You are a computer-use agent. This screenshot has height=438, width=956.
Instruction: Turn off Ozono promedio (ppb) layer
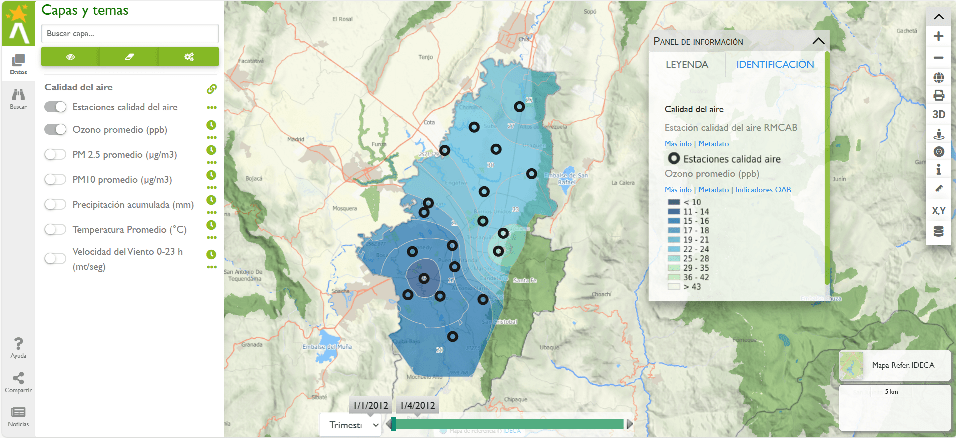click(x=55, y=130)
